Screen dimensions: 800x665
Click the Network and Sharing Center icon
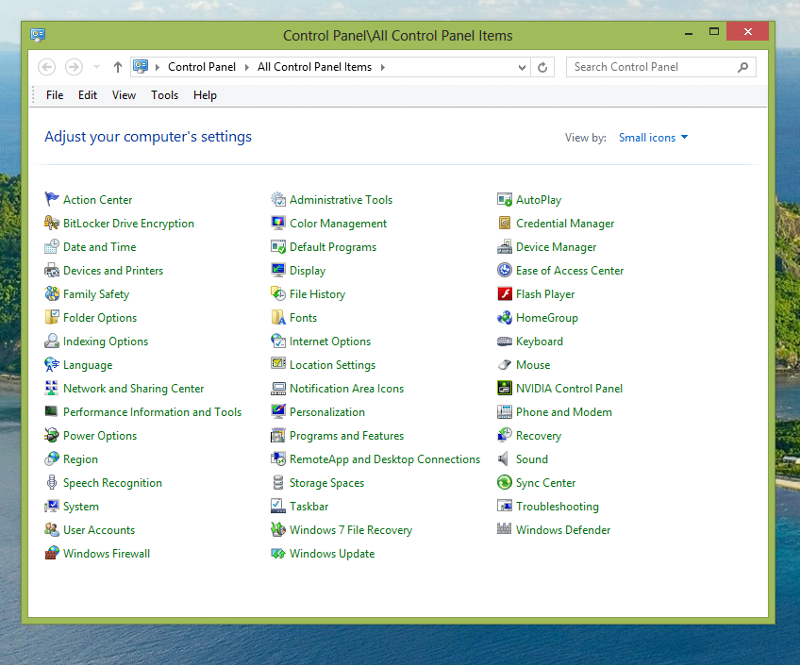52,388
